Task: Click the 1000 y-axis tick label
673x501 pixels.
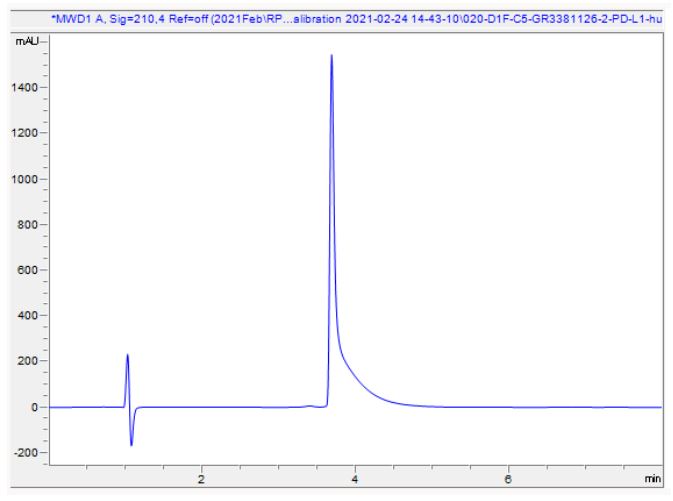Action: 24,179
